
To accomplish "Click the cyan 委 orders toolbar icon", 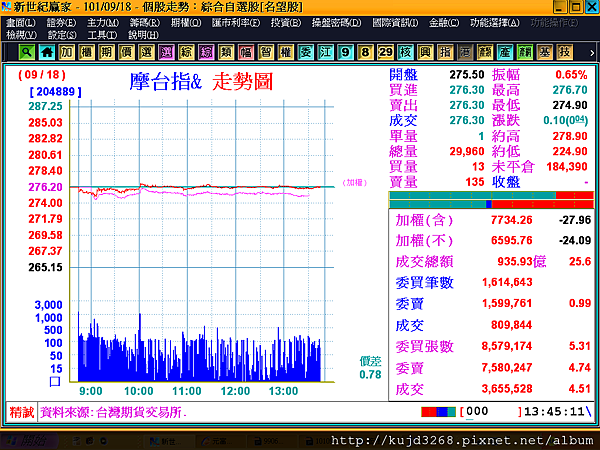I will point(306,52).
